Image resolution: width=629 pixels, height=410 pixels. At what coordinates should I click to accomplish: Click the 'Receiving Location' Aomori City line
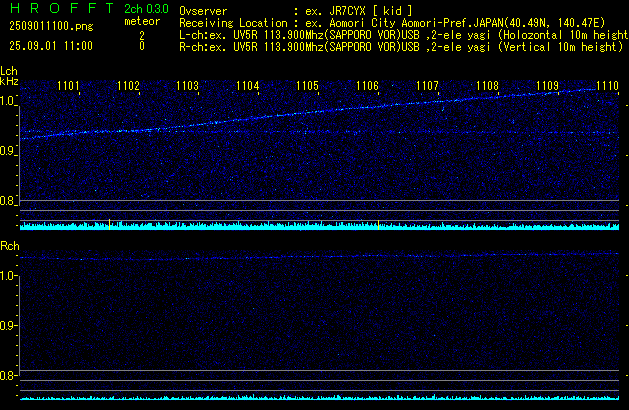(392, 23)
